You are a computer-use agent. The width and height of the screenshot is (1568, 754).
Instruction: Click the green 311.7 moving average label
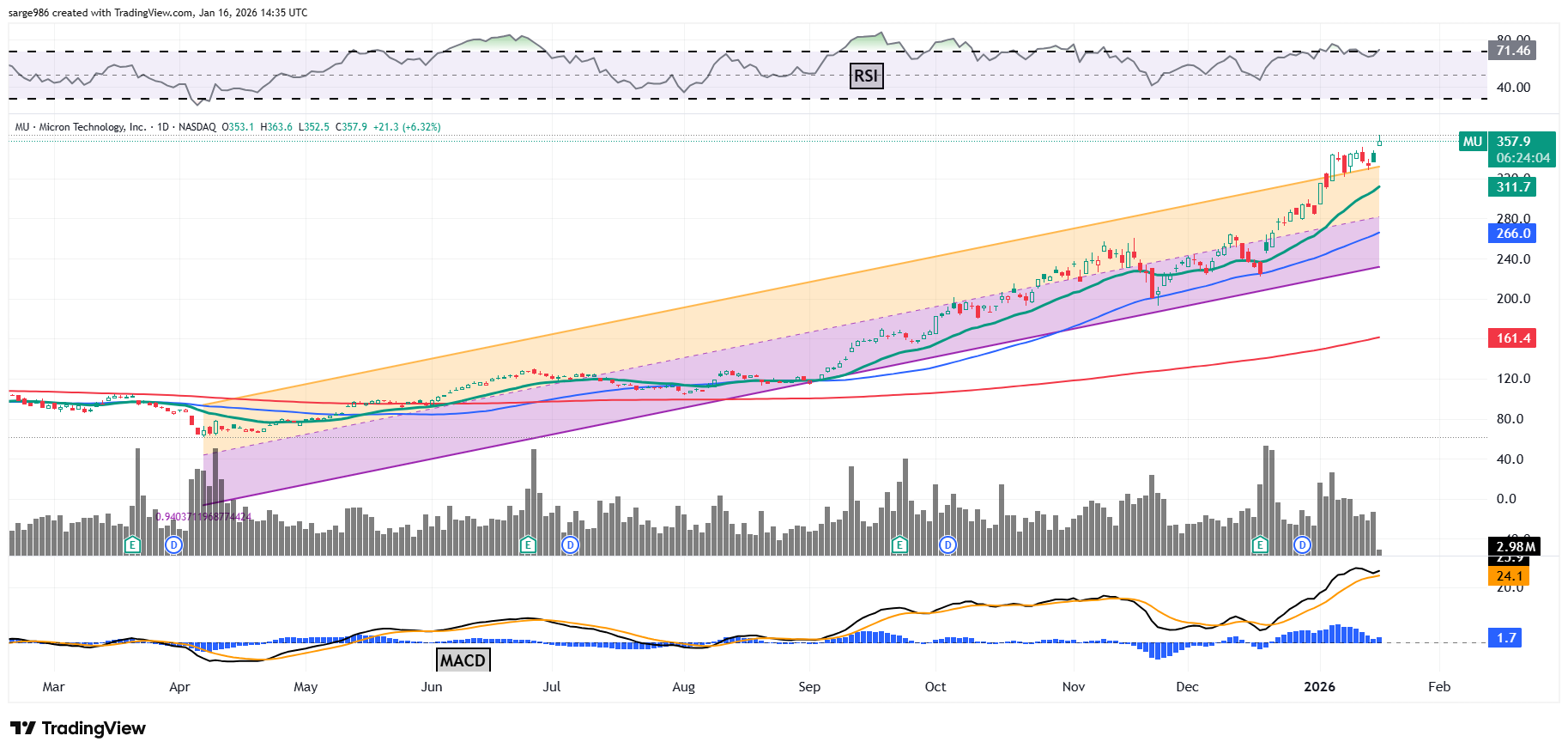(x=1512, y=187)
